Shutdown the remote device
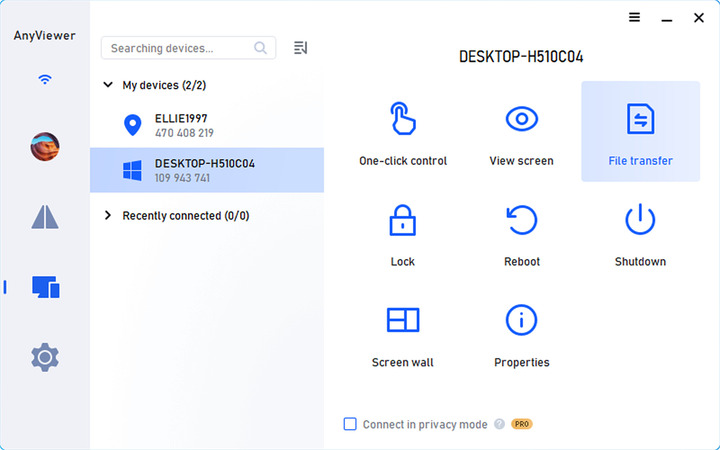 point(640,221)
